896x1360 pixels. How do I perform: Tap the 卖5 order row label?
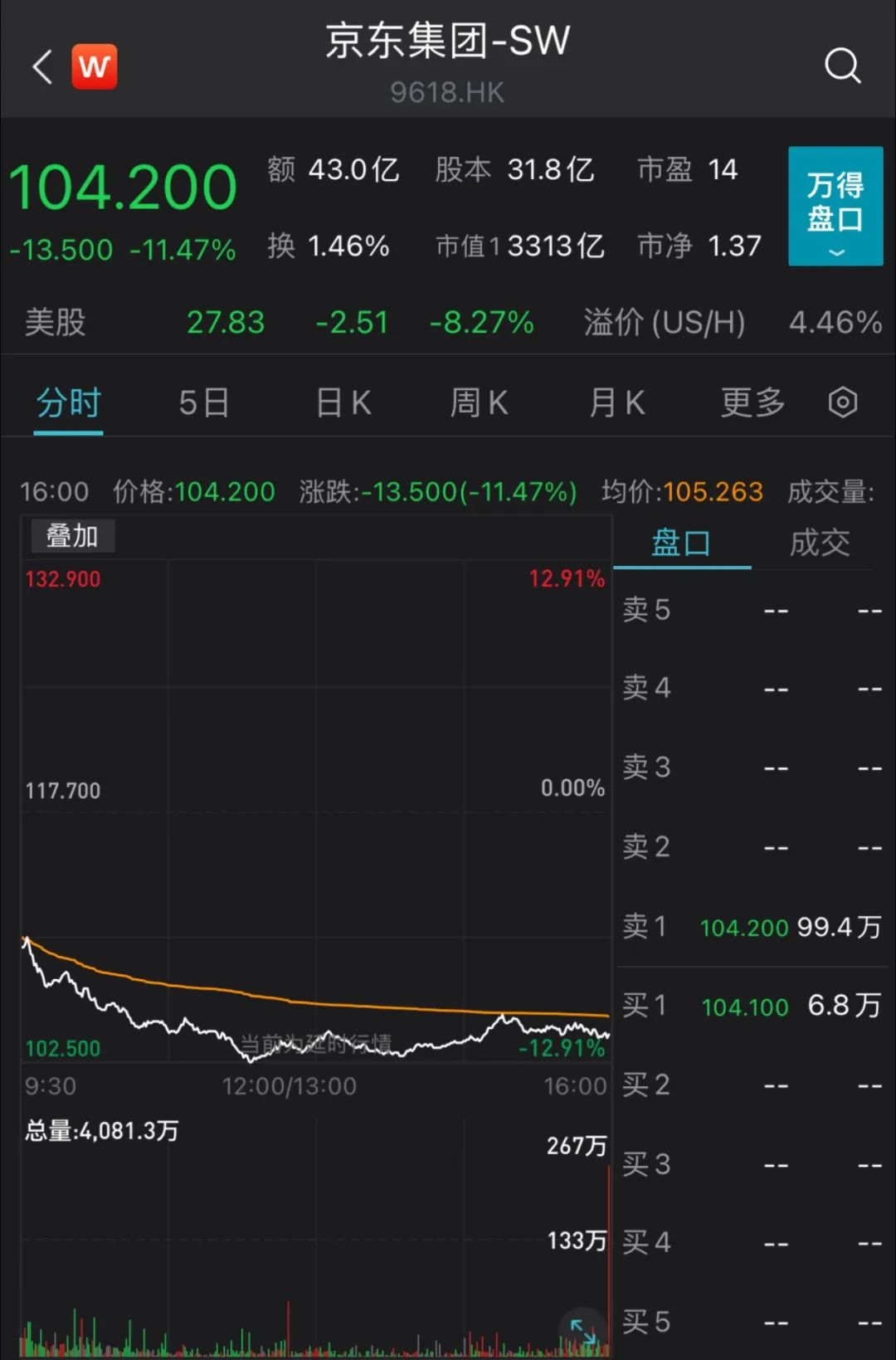pos(646,610)
